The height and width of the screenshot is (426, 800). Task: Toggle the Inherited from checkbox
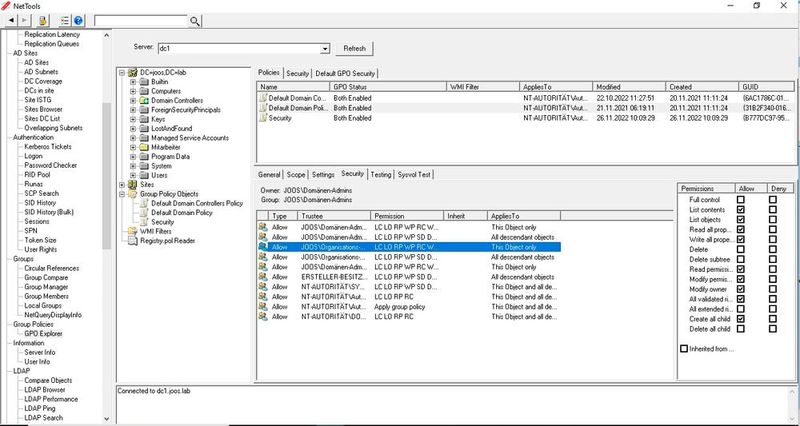pyautogui.click(x=684, y=349)
